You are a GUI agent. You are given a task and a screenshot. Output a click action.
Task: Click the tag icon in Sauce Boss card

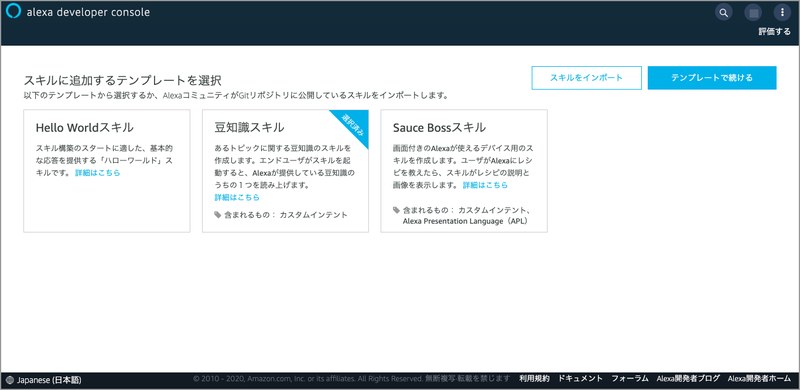[396, 210]
